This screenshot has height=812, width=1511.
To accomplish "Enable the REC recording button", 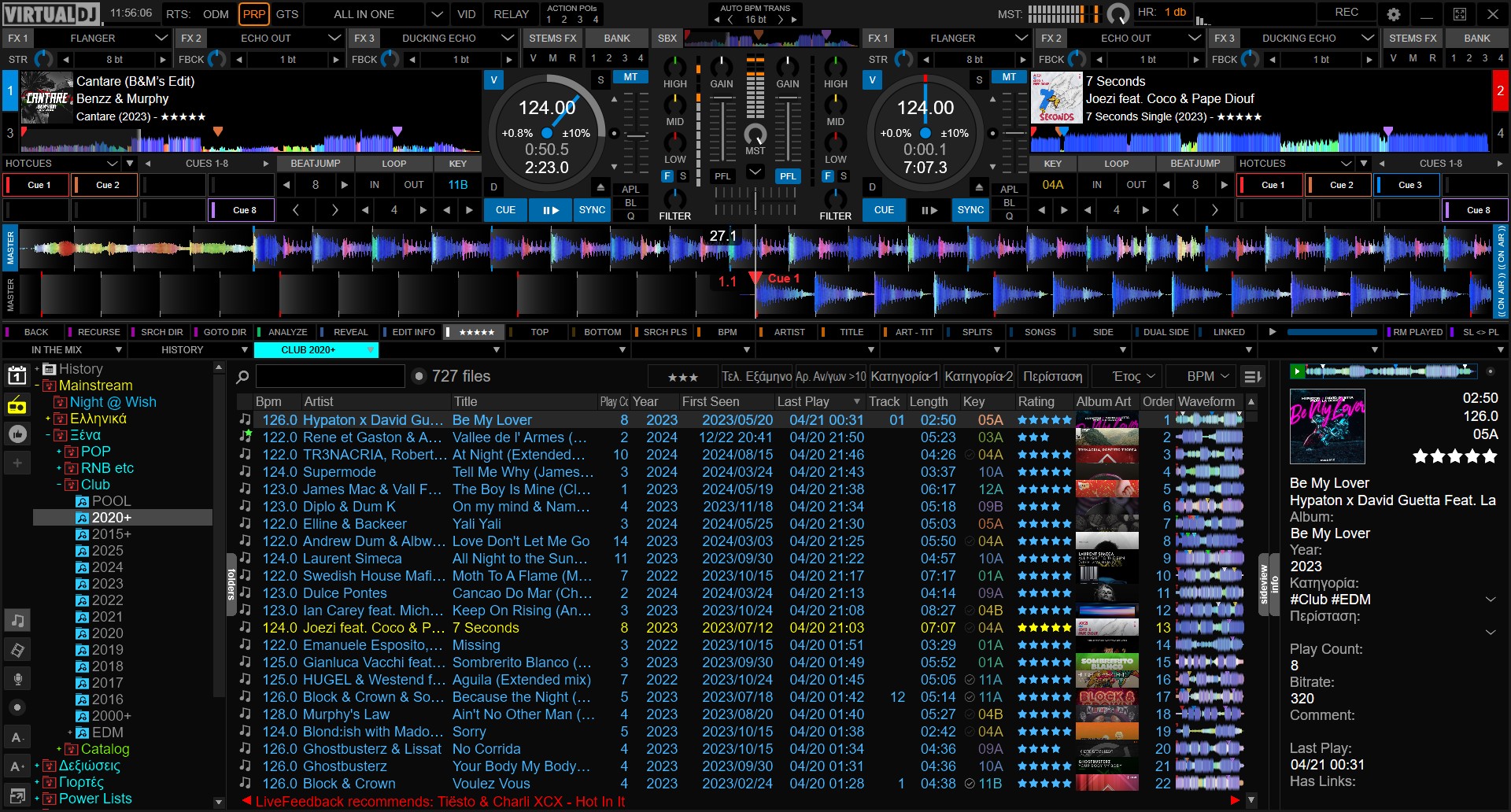I will (1347, 13).
